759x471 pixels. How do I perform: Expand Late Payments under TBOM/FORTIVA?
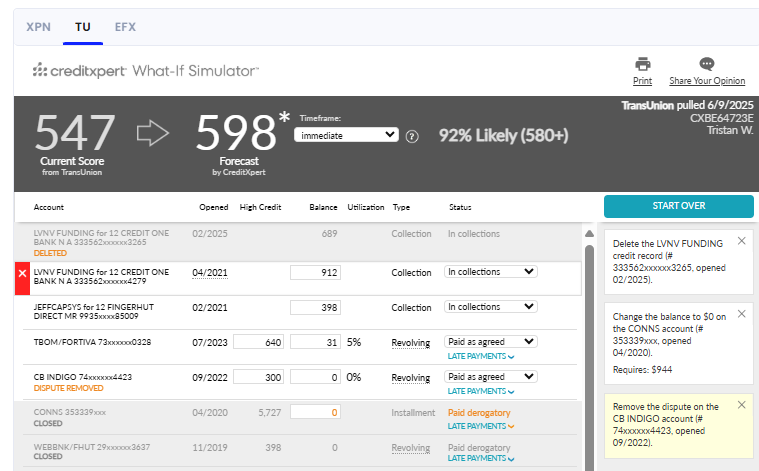pyautogui.click(x=481, y=355)
